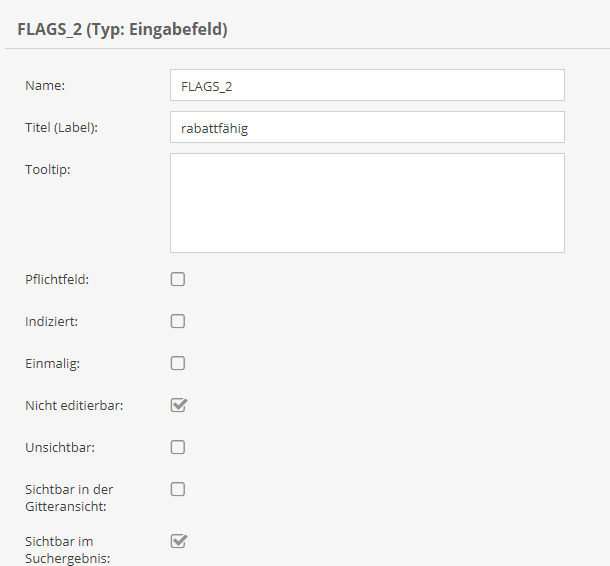The height and width of the screenshot is (566, 610).
Task: Enable Sichtbar in der Gitteransicht checkbox
Action: pos(178,489)
